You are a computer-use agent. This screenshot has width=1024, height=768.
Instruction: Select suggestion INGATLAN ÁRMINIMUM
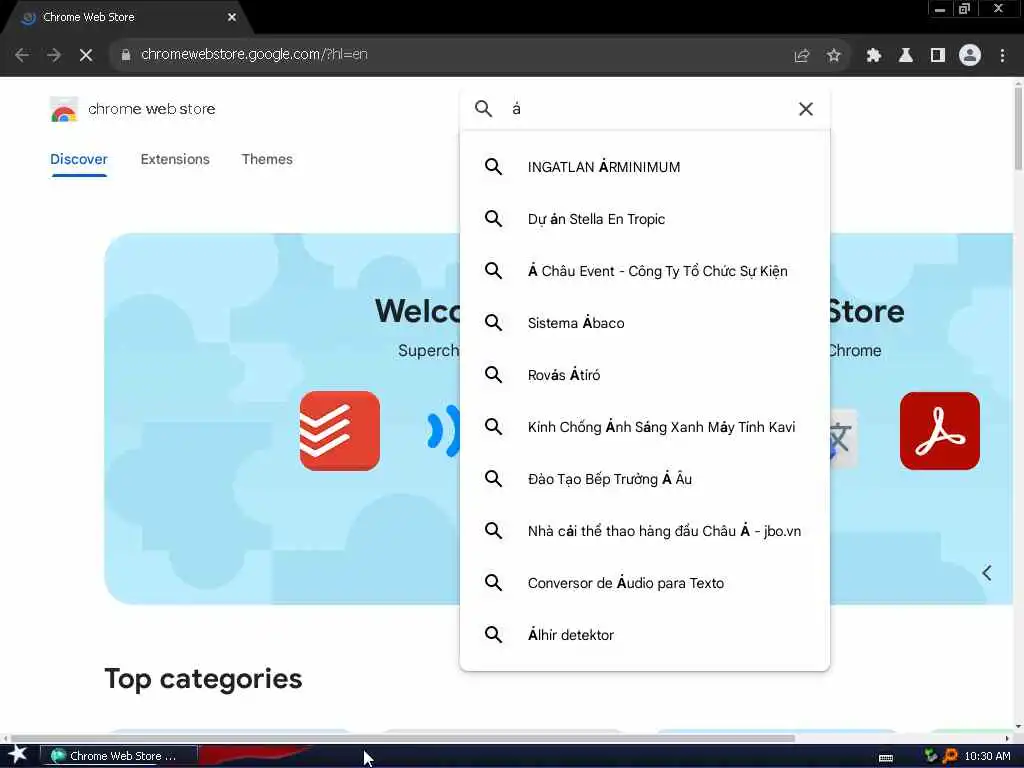pyautogui.click(x=645, y=167)
